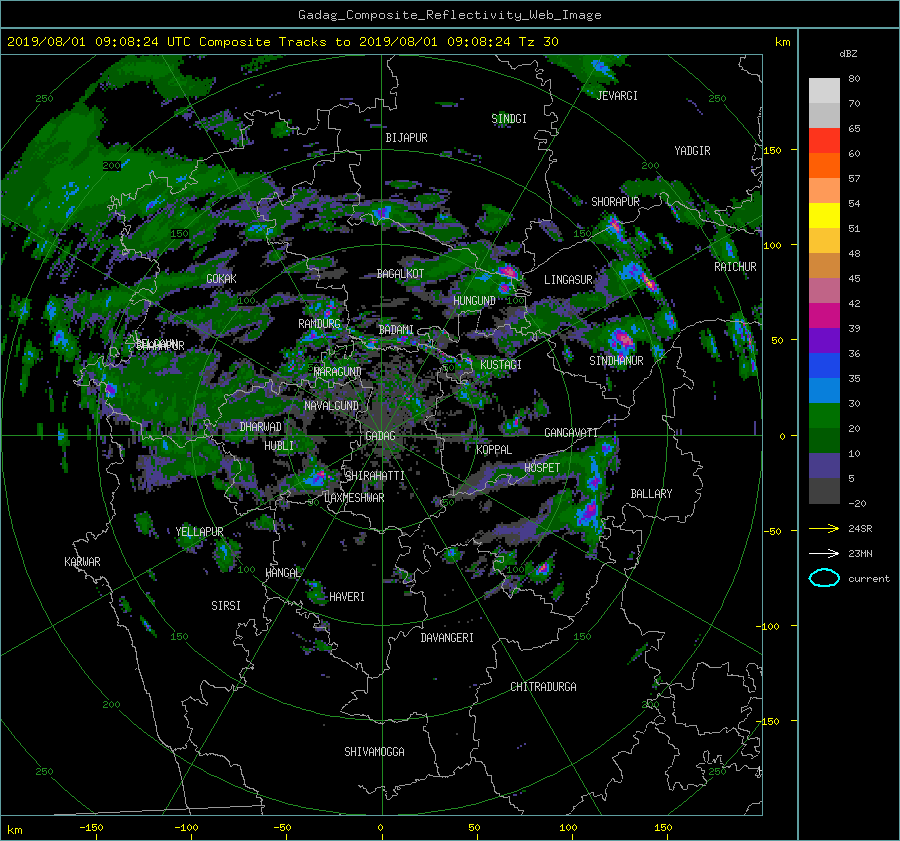Pick the orange 57-60 dBZ legend swatch
This screenshot has width=900, height=841.
824,165
